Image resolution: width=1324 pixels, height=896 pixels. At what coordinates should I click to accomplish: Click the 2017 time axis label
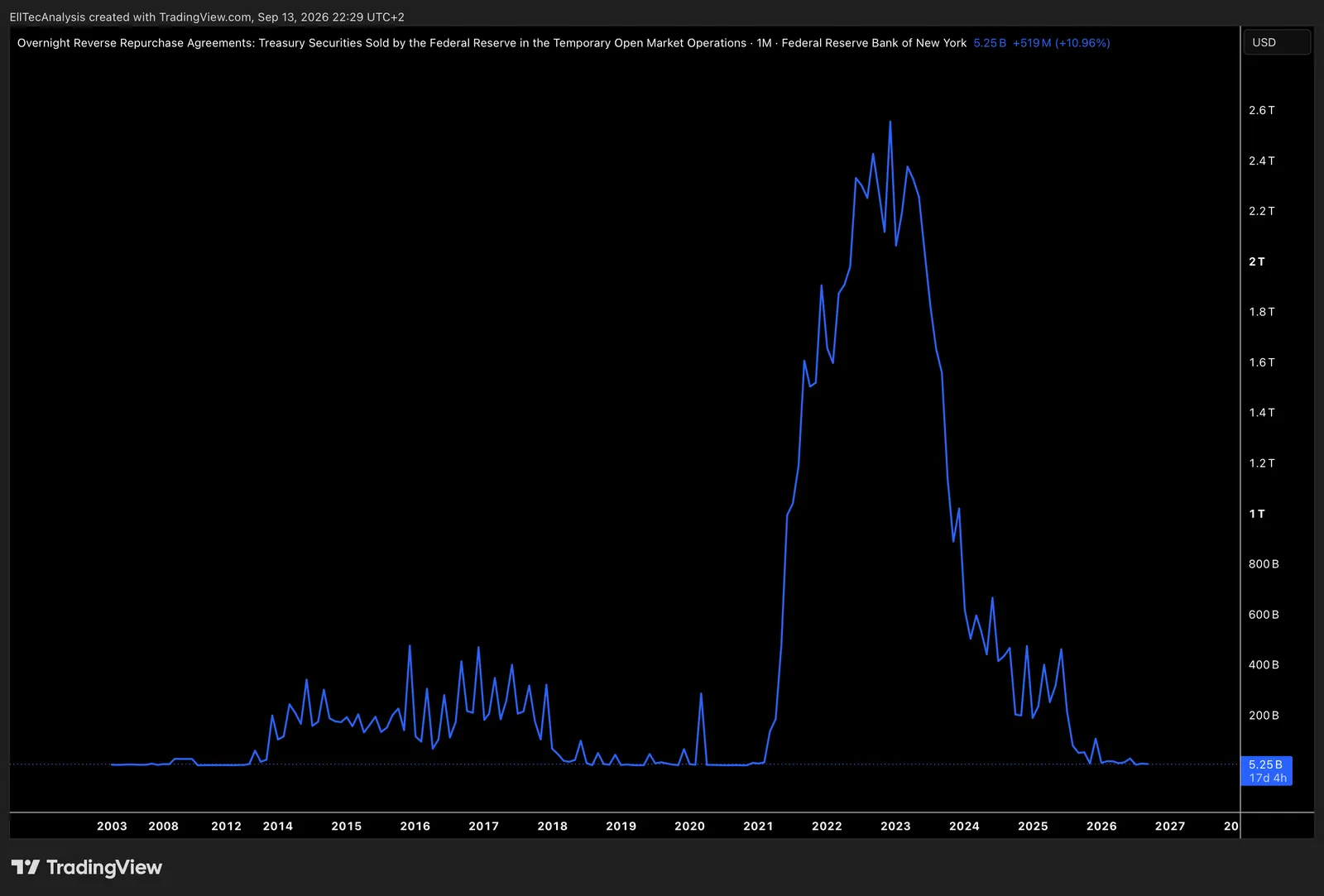point(484,826)
